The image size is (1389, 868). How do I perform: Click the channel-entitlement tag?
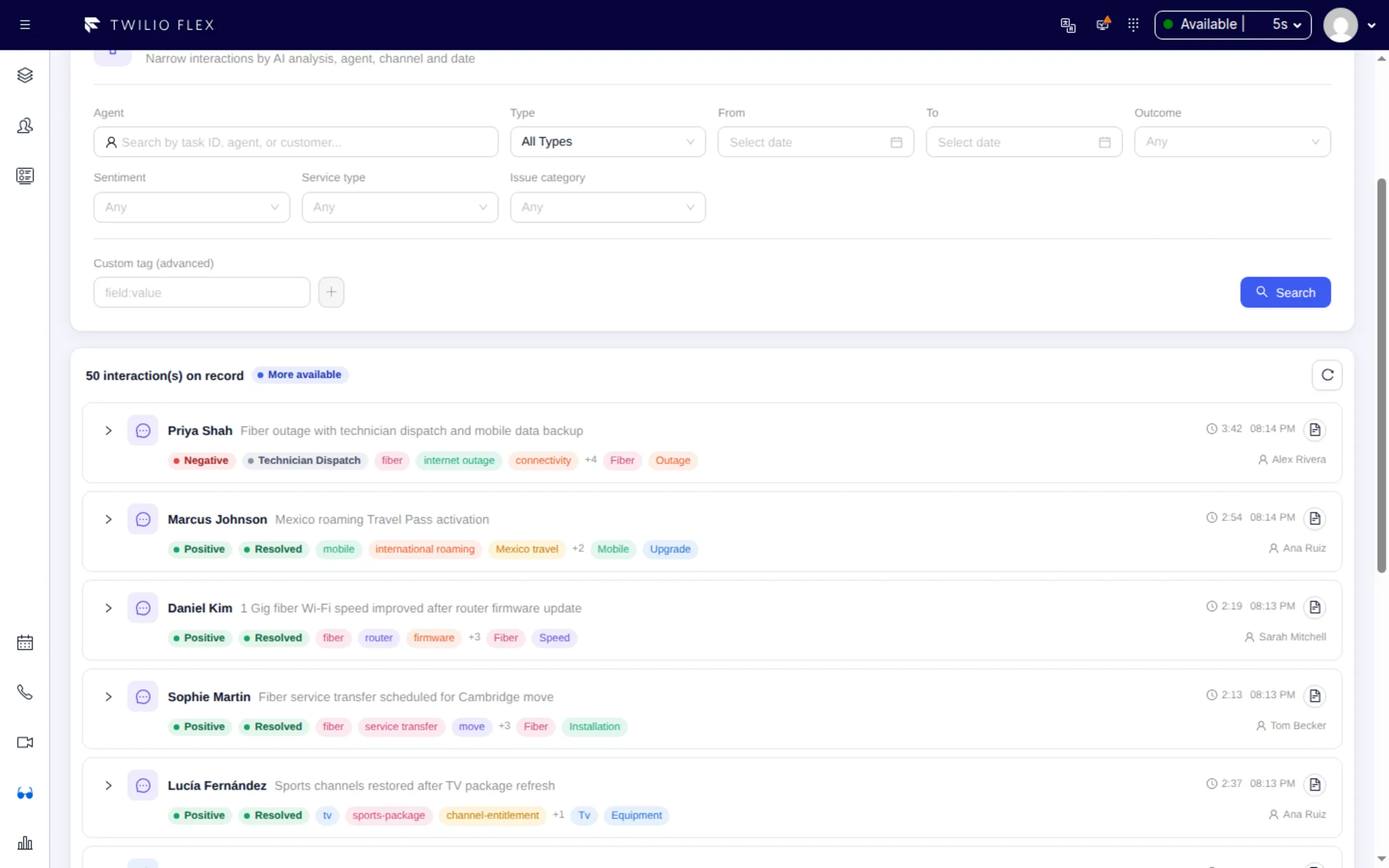coord(493,815)
